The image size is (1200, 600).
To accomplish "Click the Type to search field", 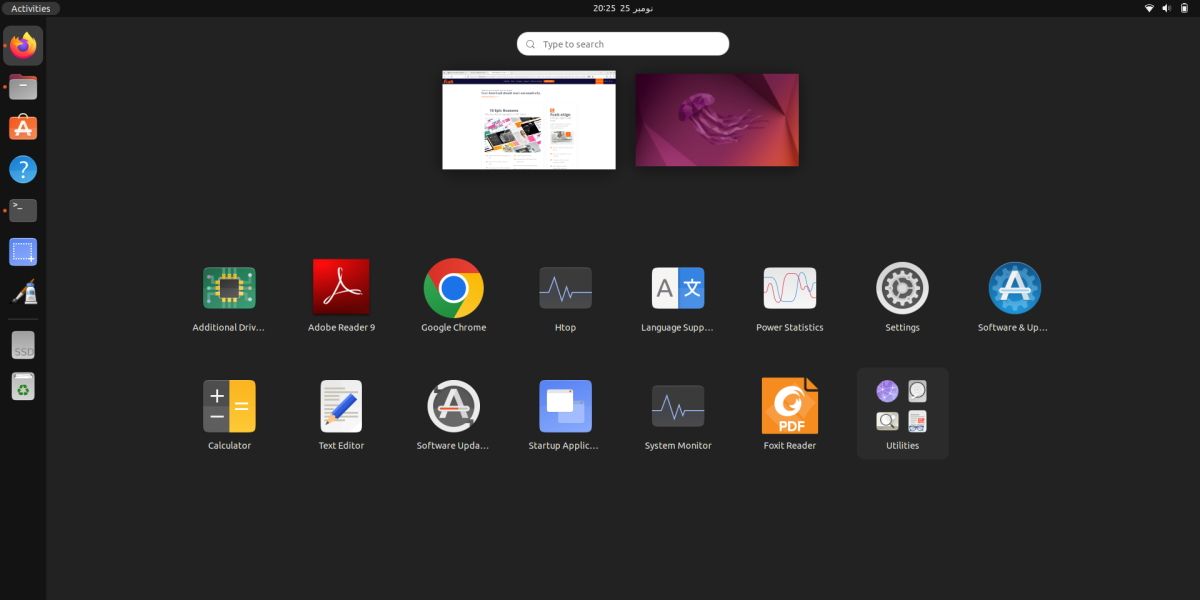I will pos(623,44).
